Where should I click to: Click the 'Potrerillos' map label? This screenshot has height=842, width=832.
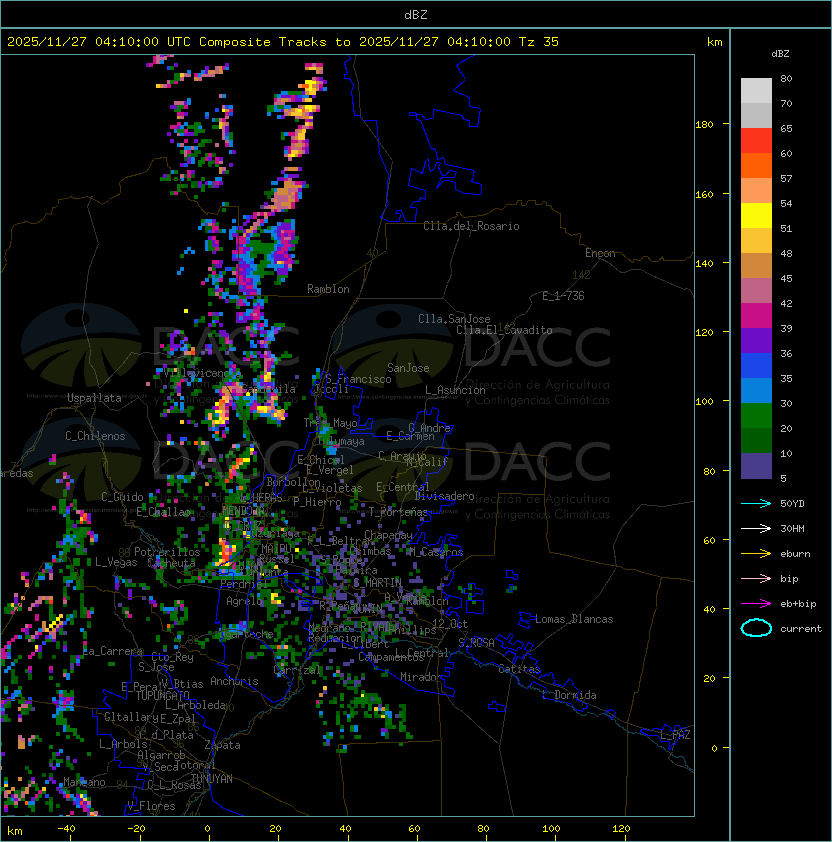pos(167,552)
